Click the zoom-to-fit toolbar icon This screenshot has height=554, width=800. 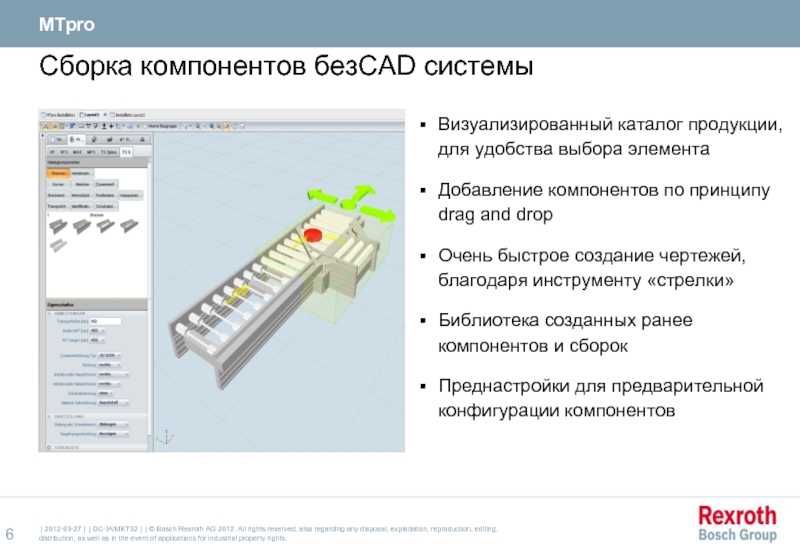[219, 126]
